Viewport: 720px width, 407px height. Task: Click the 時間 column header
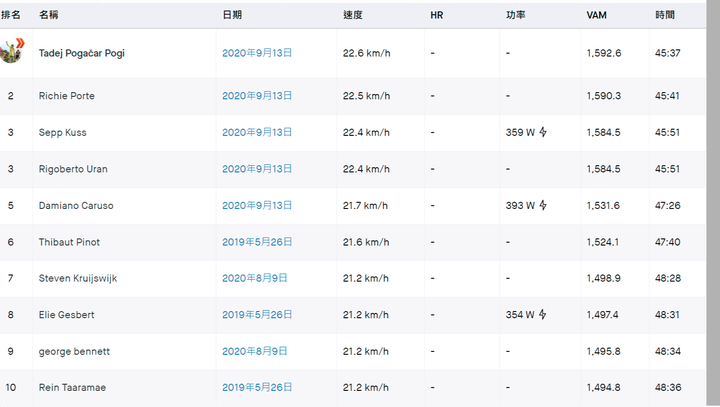pyautogui.click(x=665, y=15)
